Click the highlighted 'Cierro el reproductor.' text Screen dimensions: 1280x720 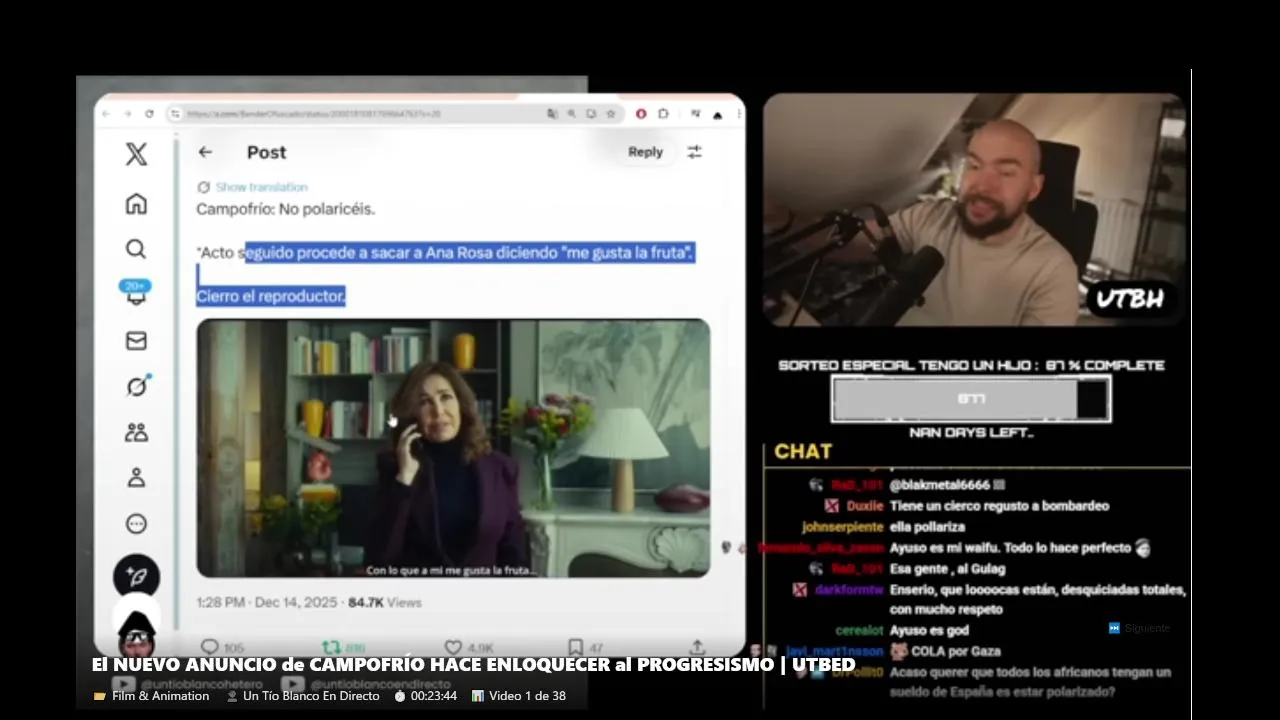point(271,296)
